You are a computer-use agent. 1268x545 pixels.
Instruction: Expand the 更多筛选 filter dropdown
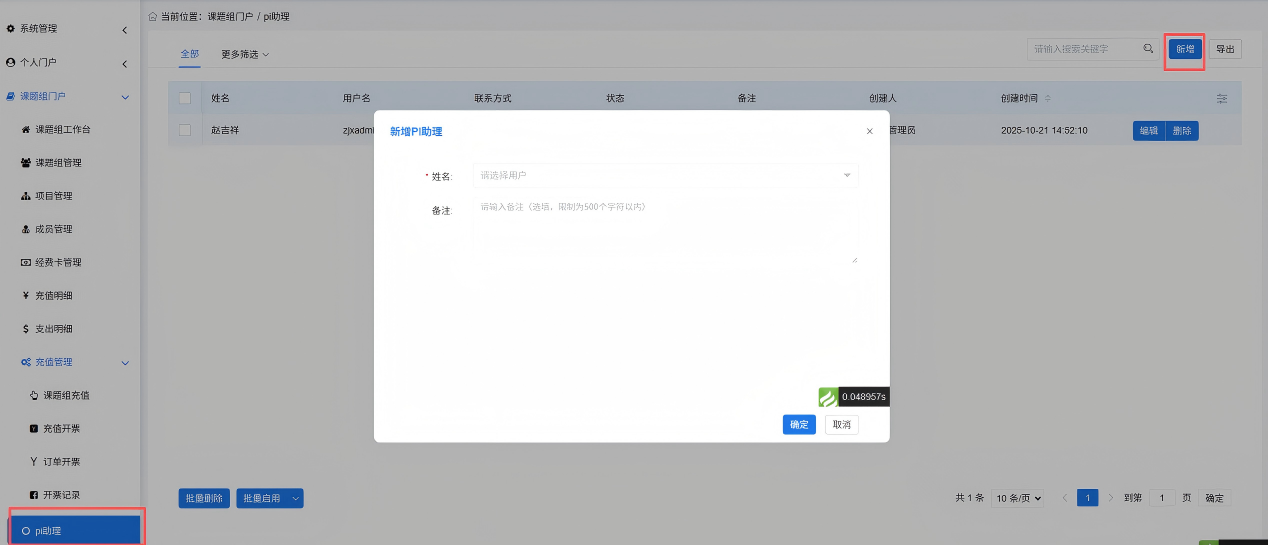tap(245, 54)
